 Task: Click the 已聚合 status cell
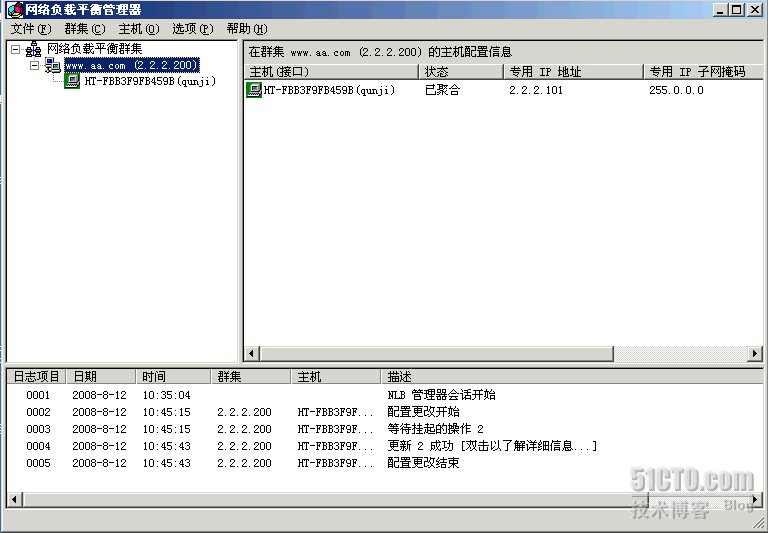(442, 90)
